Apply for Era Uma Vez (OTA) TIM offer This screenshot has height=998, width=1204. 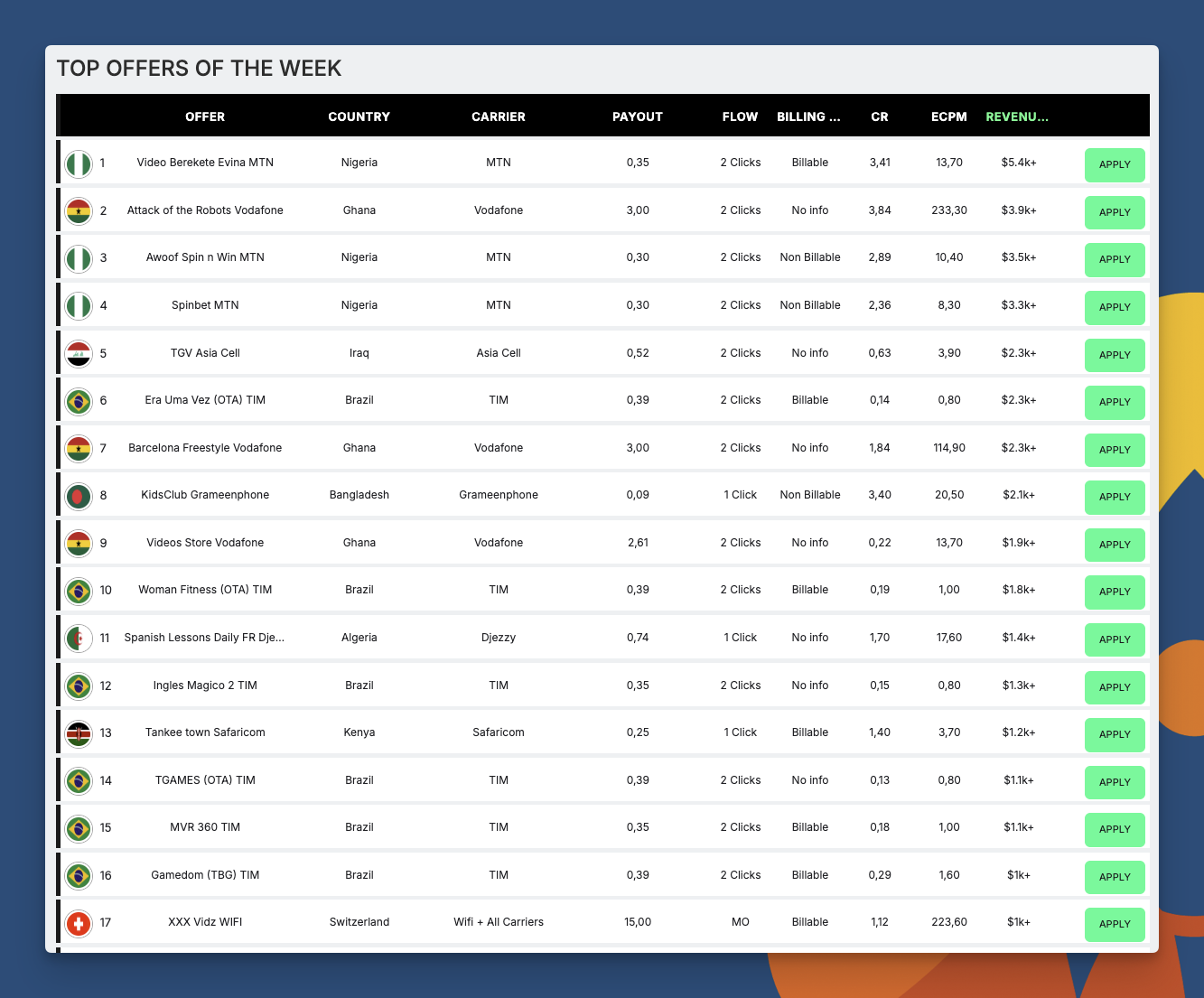coord(1115,402)
